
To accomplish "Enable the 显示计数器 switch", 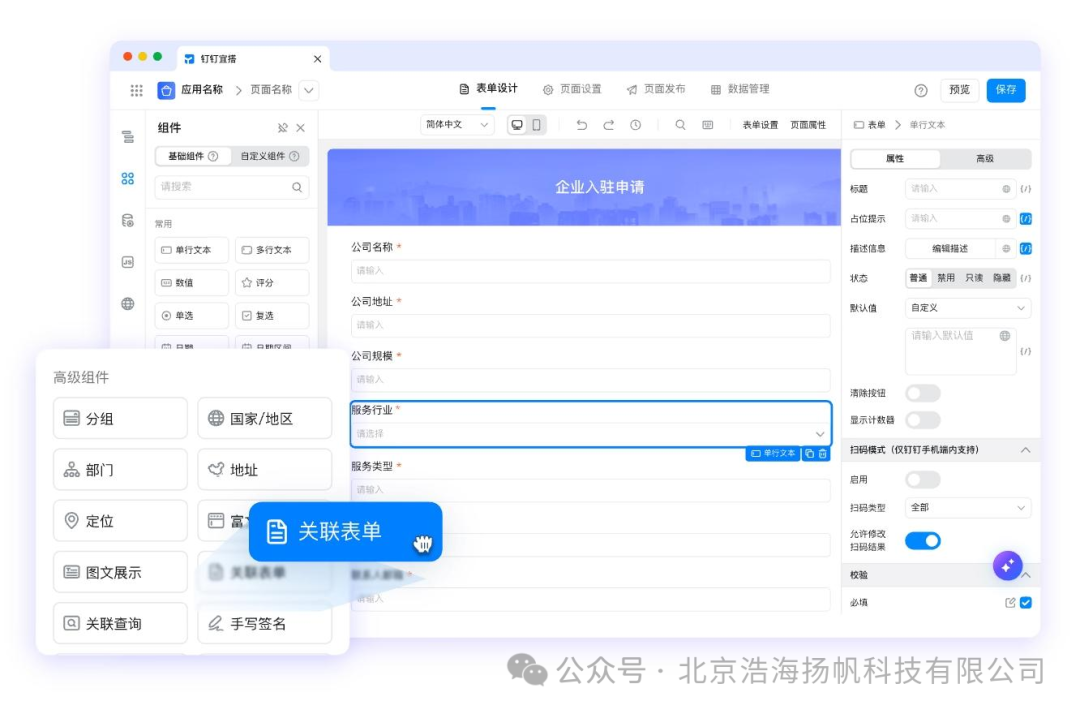I will coord(923,420).
